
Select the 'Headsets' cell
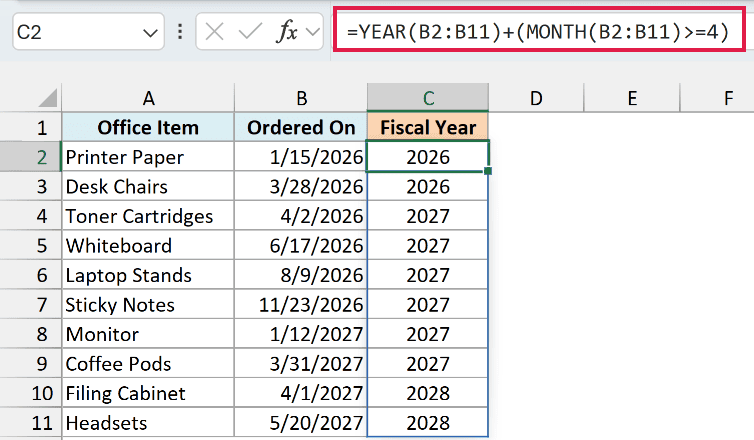(x=148, y=423)
